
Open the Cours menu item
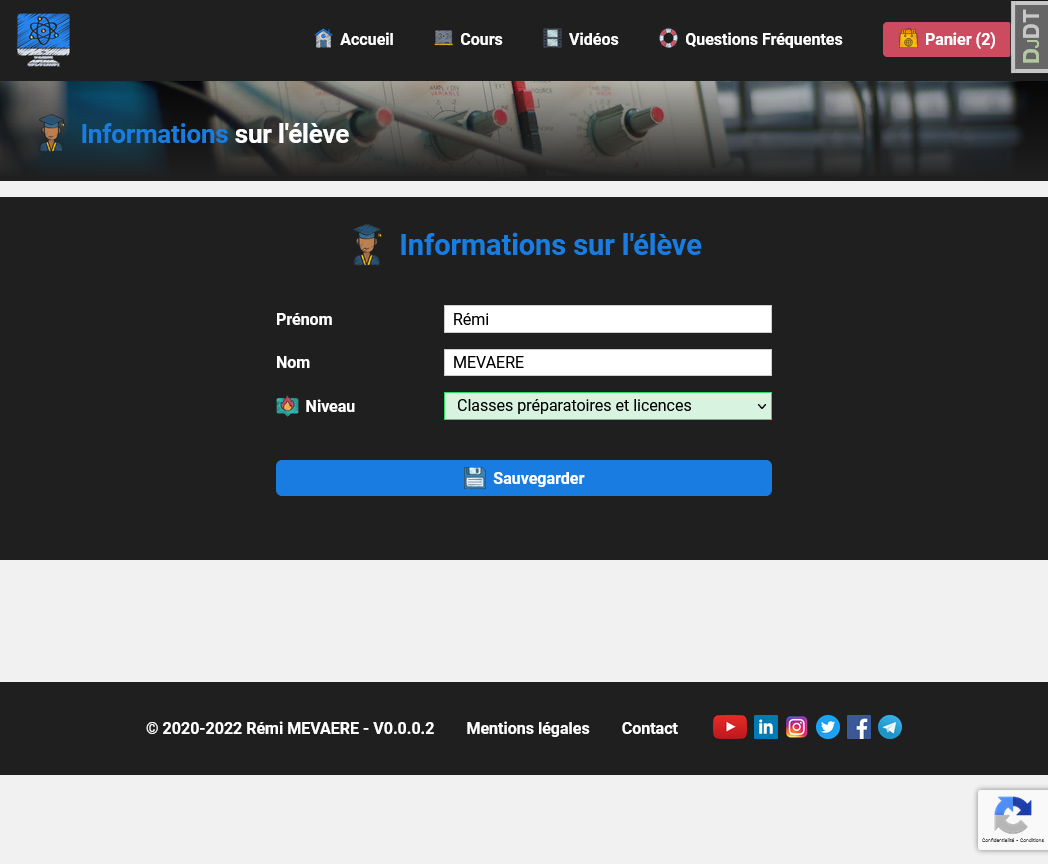point(468,39)
